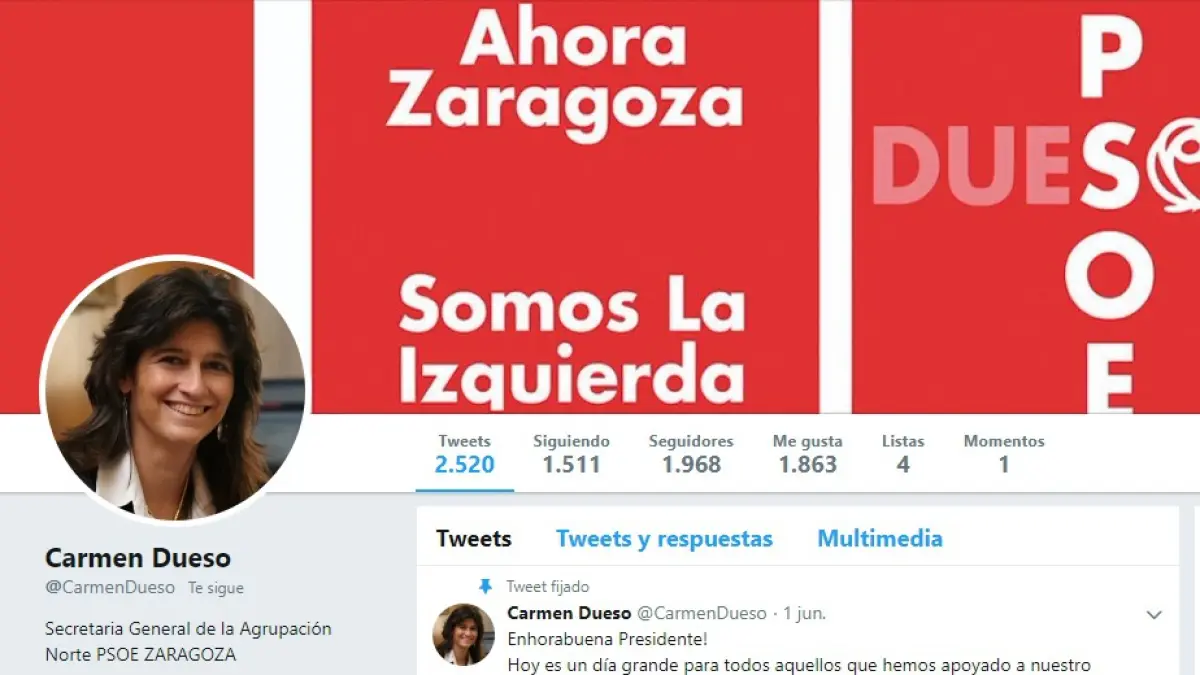1200x675 pixels.
Task: View the Siguiendo list of 1.511
Action: click(x=571, y=454)
